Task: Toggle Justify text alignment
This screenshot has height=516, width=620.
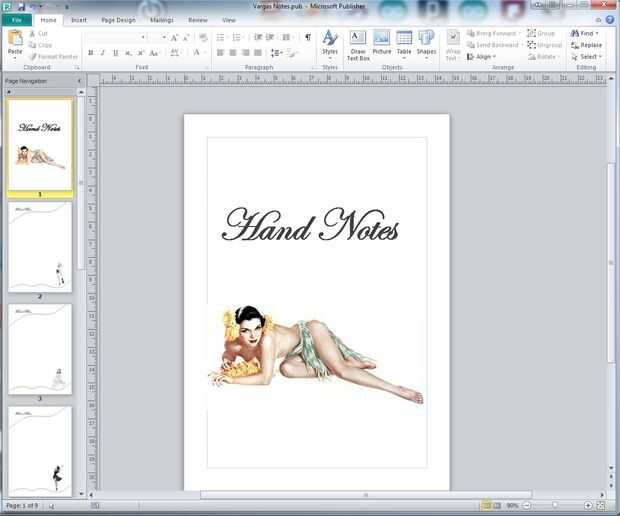Action: (258, 53)
